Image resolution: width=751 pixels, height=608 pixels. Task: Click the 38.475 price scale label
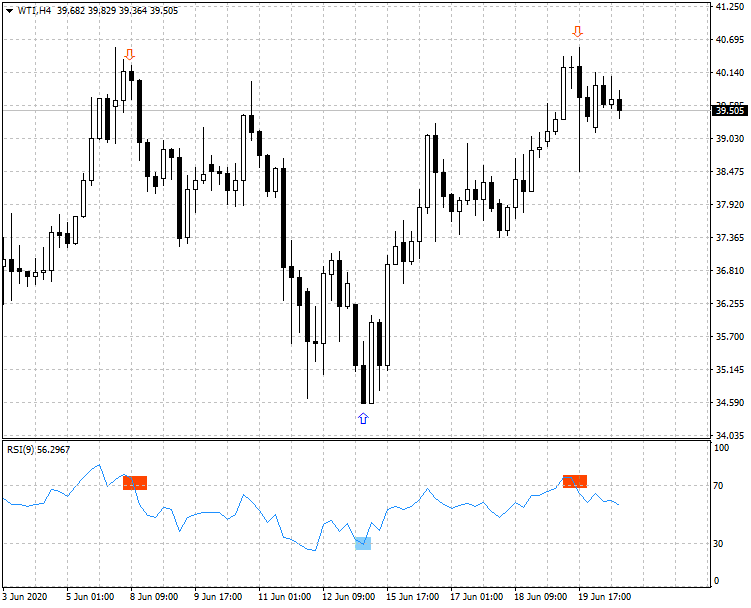729,172
